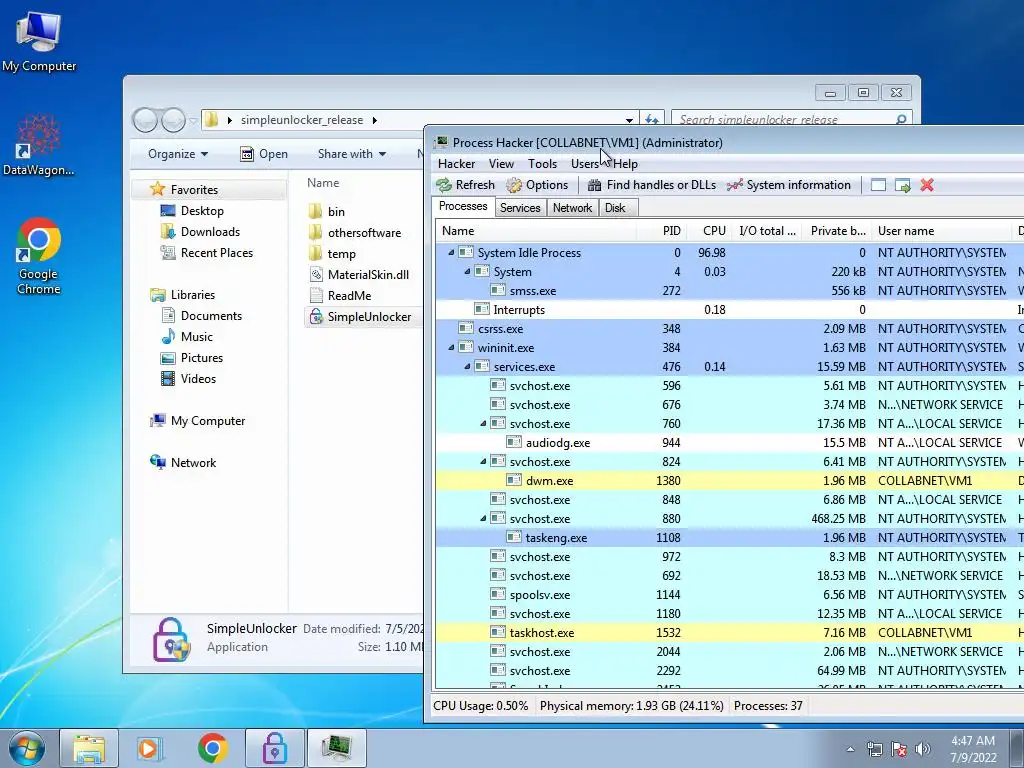Open System information graph window
Screen dimensions: 1024x768
pos(789,185)
